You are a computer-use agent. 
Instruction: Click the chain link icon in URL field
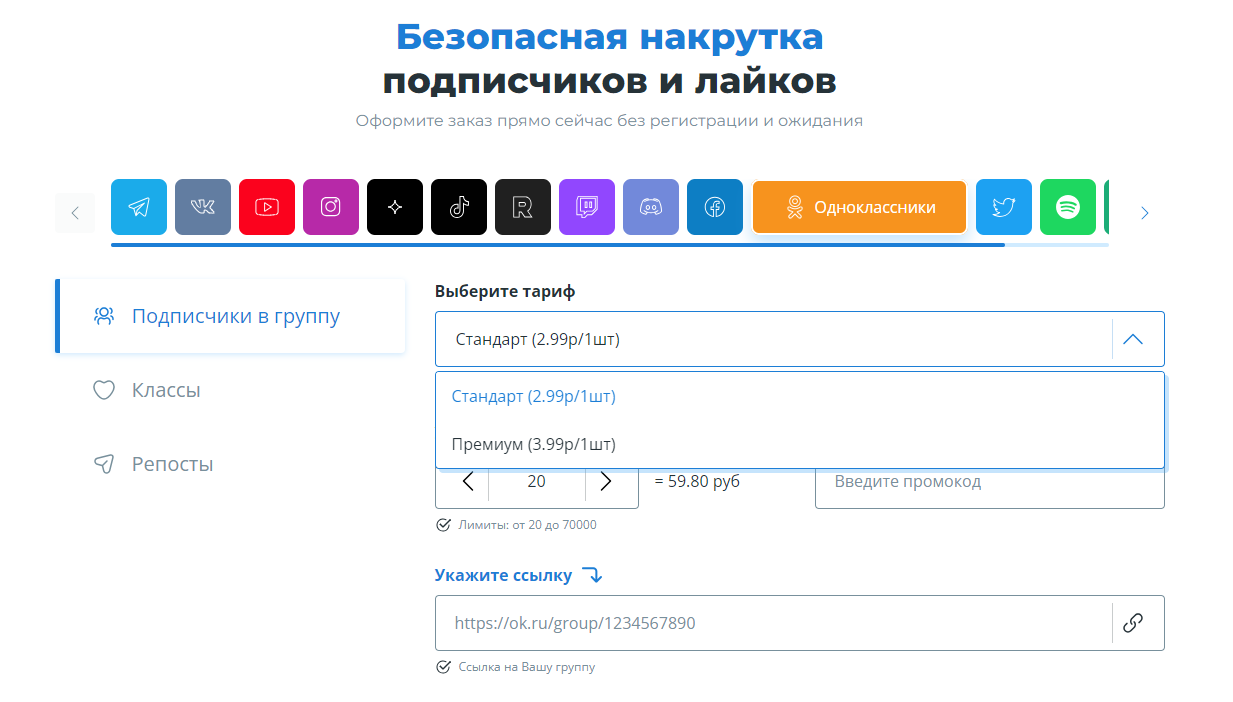1133,623
